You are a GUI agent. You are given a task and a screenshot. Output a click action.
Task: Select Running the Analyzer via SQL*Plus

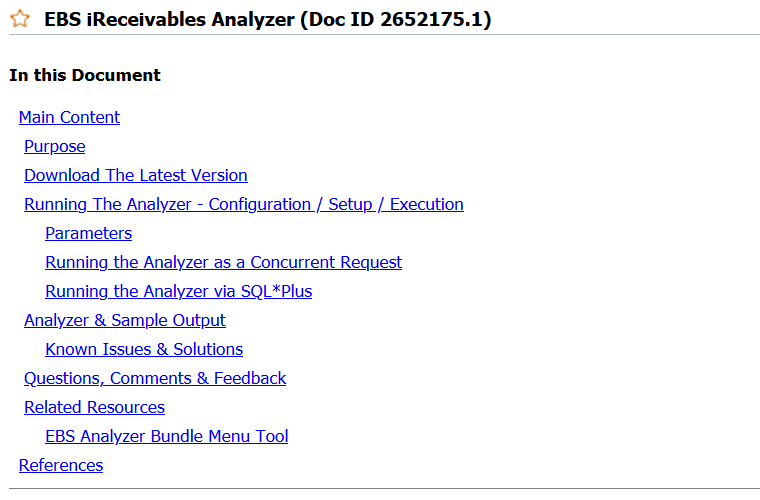pyautogui.click(x=178, y=291)
